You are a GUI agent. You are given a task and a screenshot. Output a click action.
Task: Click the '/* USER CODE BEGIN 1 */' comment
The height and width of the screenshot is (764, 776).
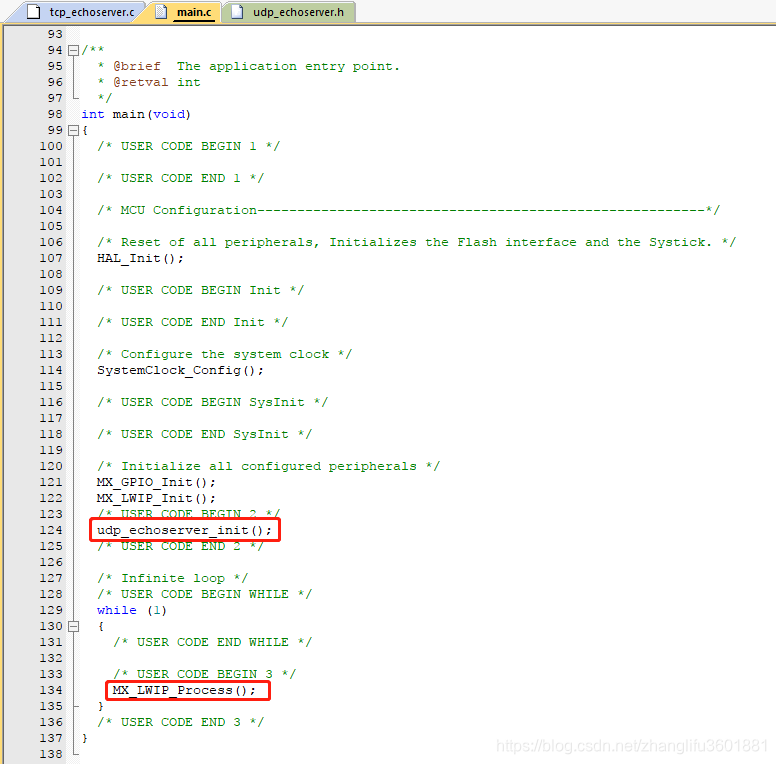[x=189, y=146]
